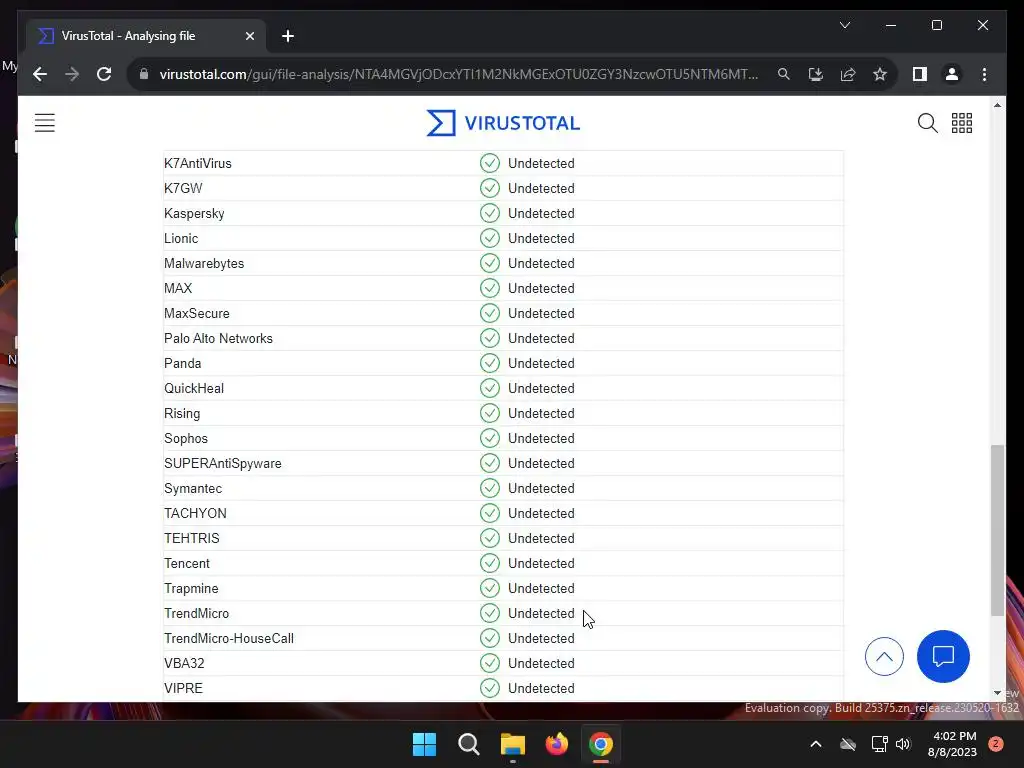Click the zoom magnifier in address bar
This screenshot has width=1024, height=768.
(784, 74)
